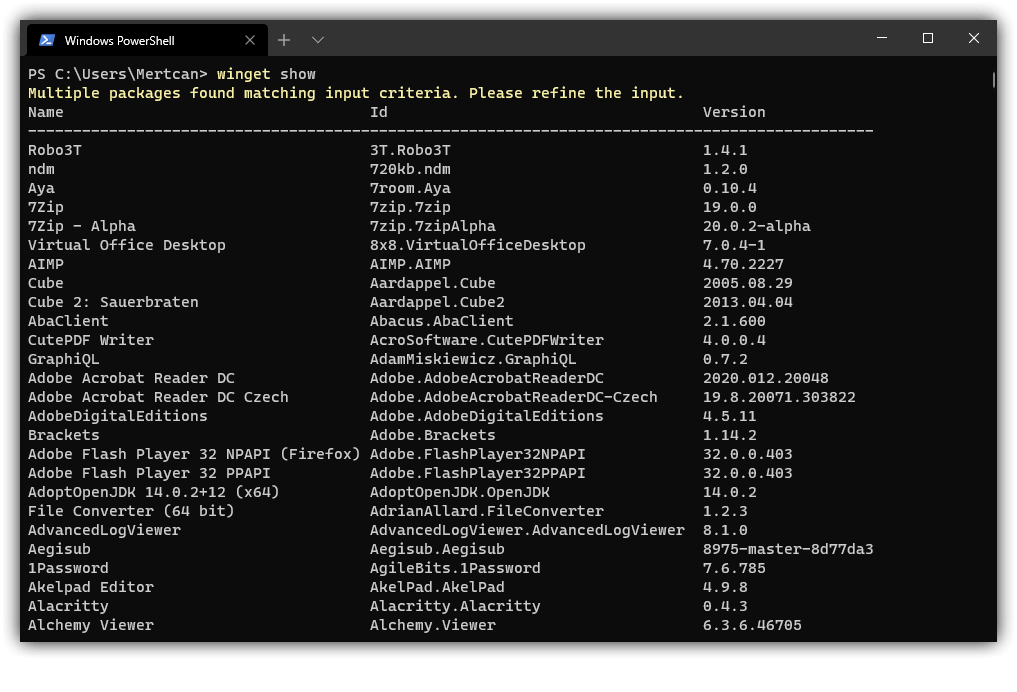
Task: Click the 'Name' column header
Action: 45,112
